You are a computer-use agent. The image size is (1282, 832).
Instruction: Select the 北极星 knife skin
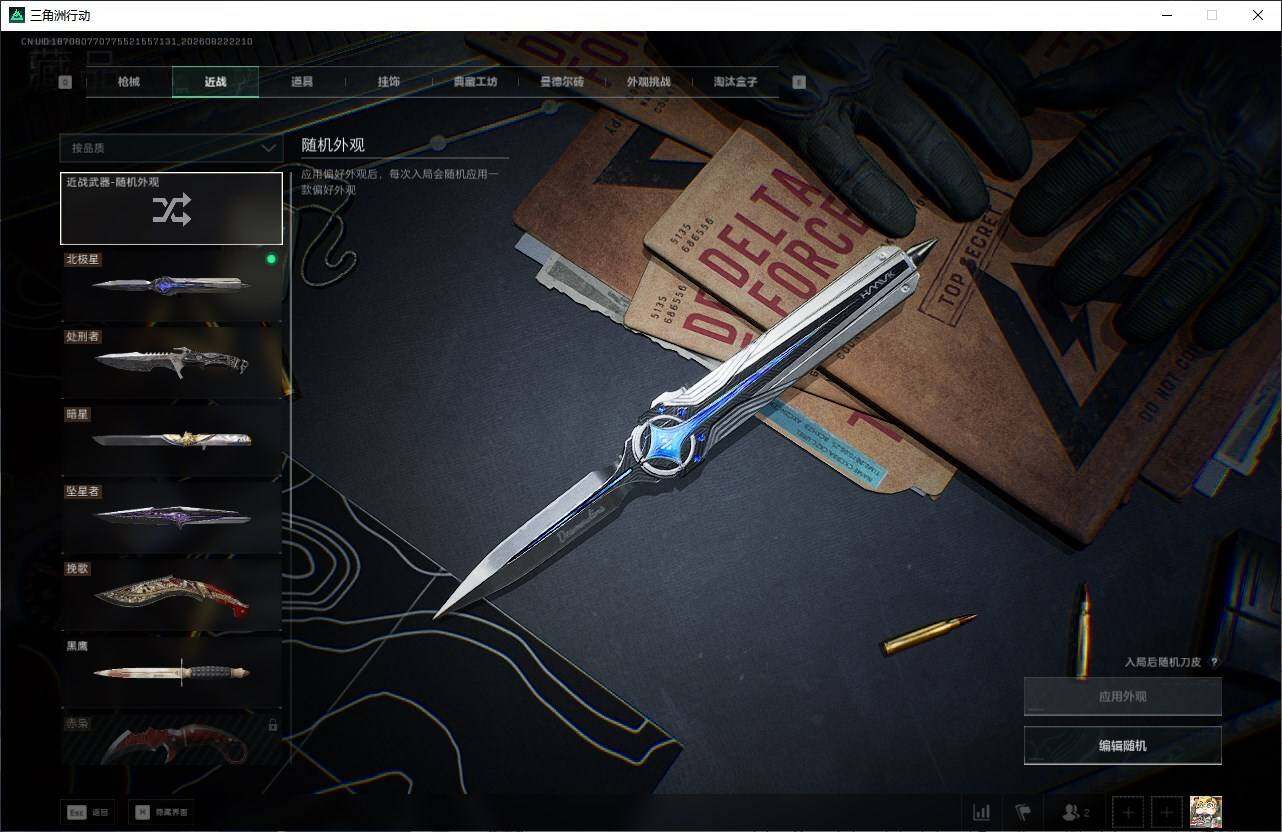tap(171, 285)
